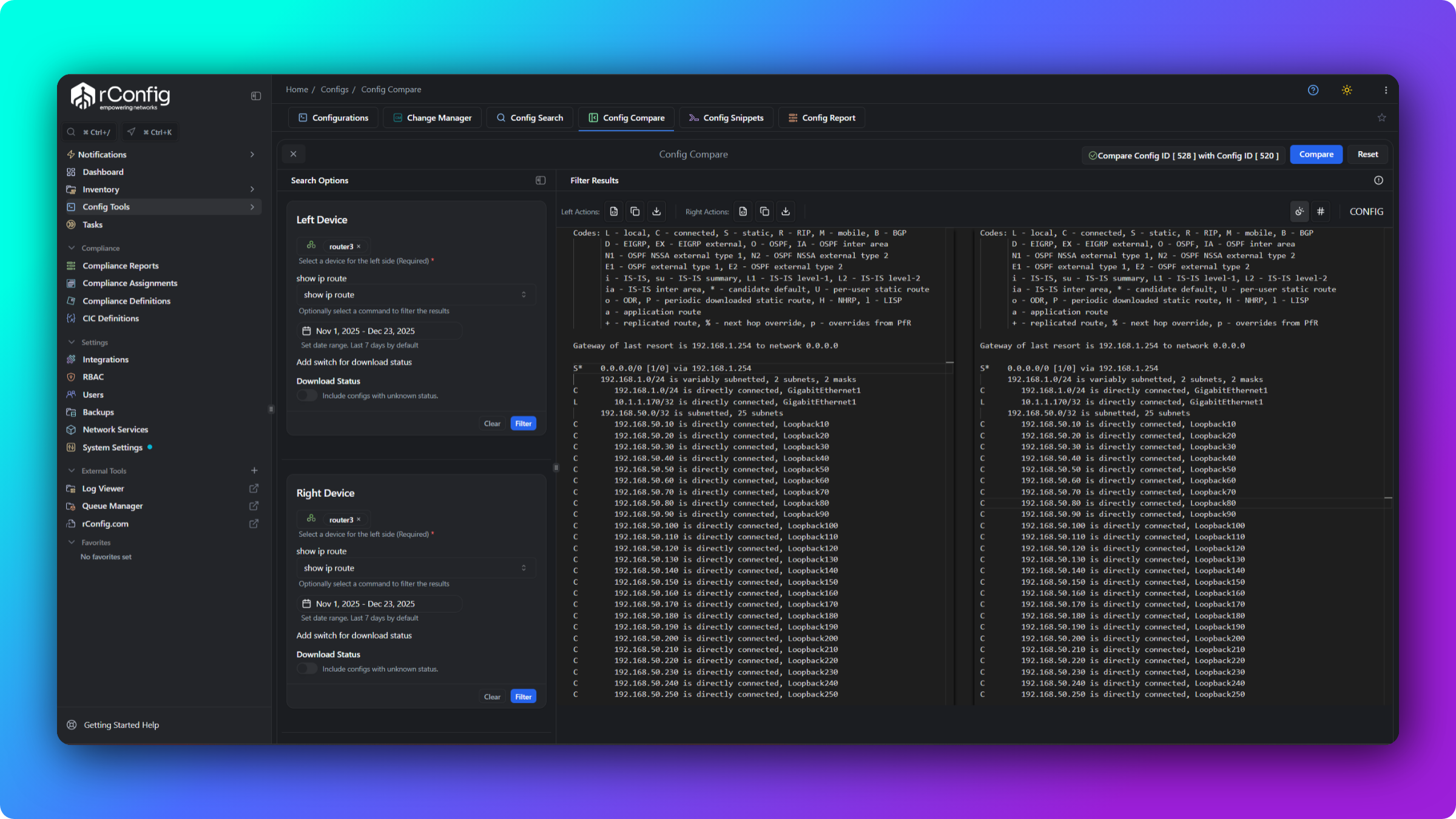Image resolution: width=1456 pixels, height=819 pixels.
Task: Switch to Config Search tab
Action: click(530, 118)
